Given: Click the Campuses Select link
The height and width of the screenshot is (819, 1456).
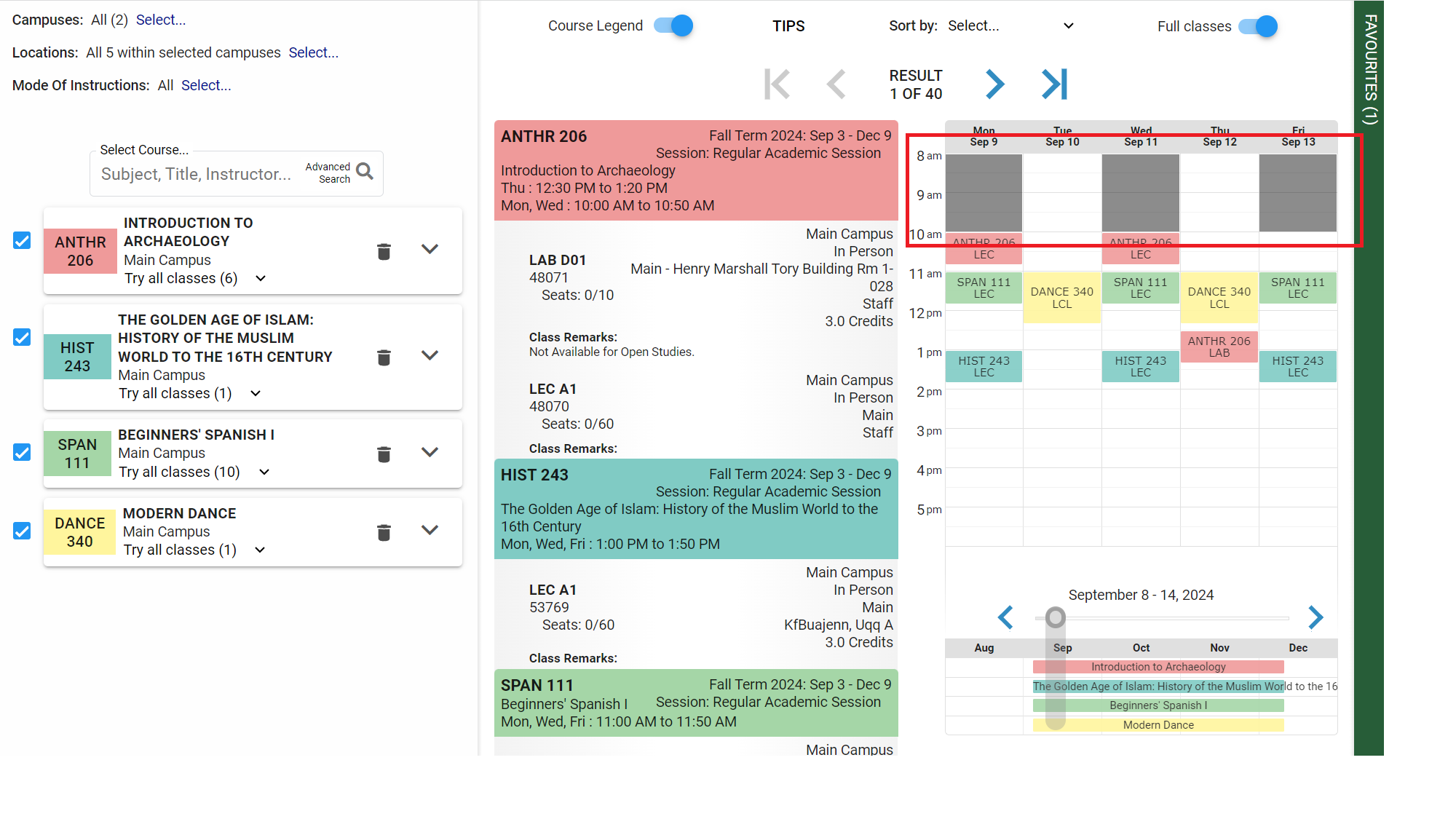Looking at the screenshot, I should [x=161, y=20].
